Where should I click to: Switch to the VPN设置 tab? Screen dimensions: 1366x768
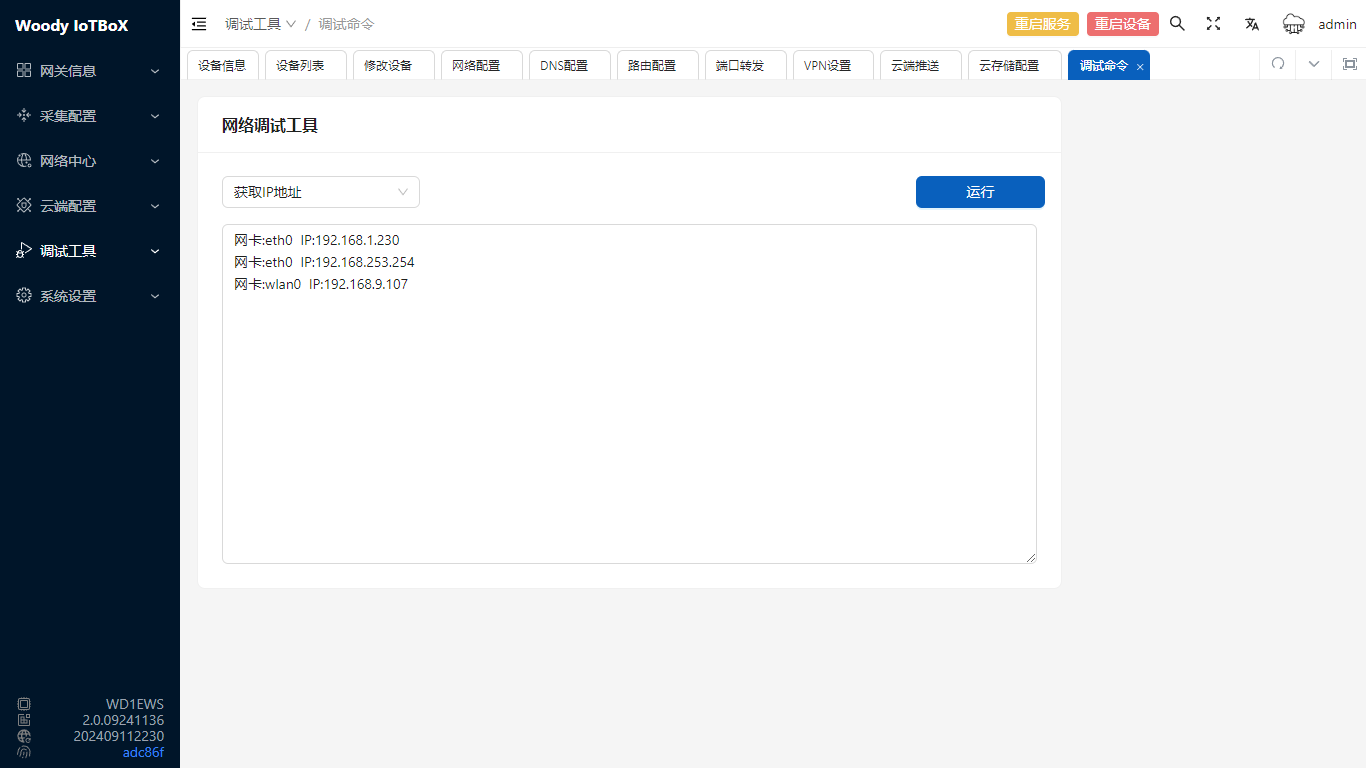(x=827, y=65)
